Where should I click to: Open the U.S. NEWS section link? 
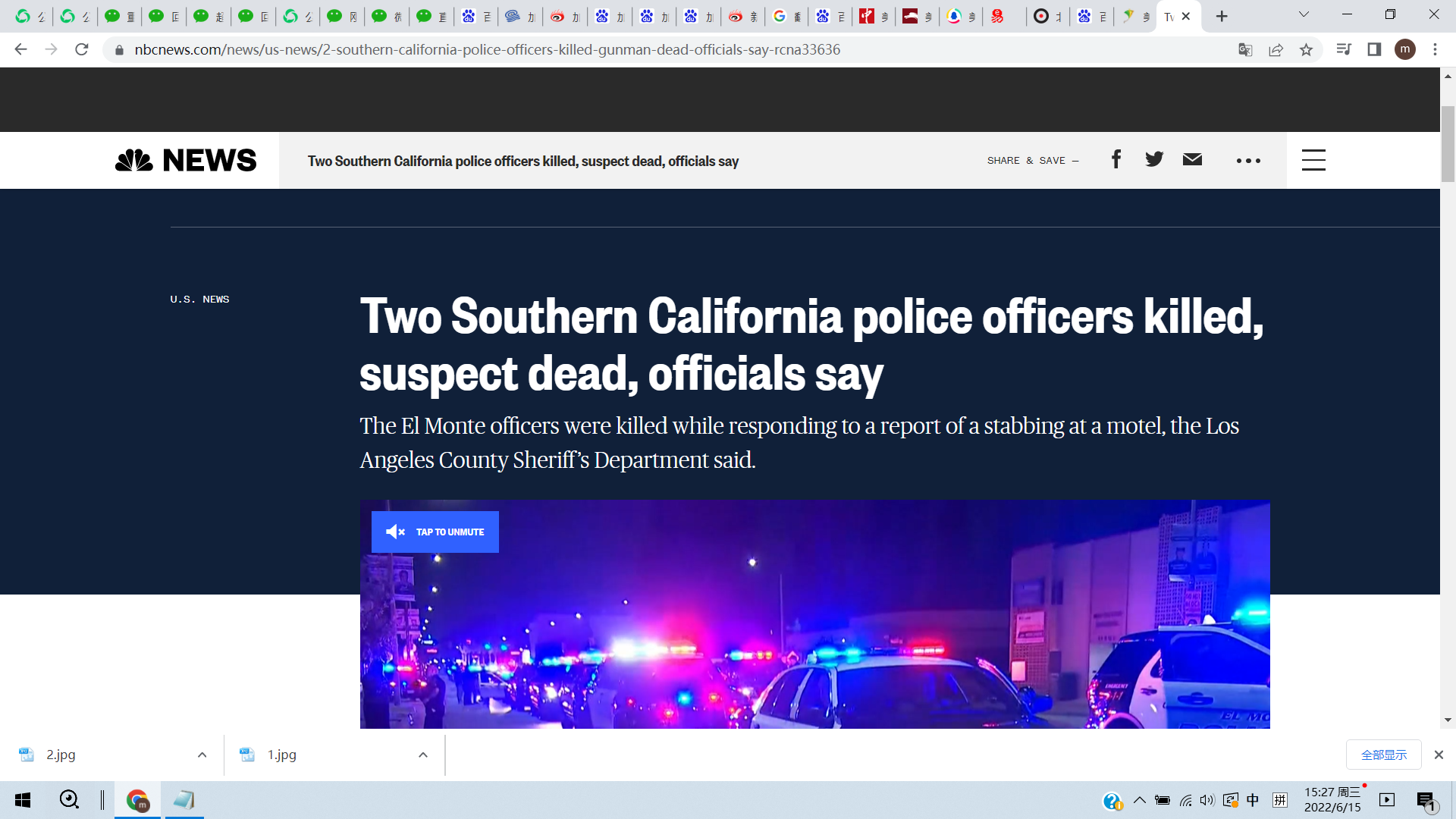click(199, 300)
